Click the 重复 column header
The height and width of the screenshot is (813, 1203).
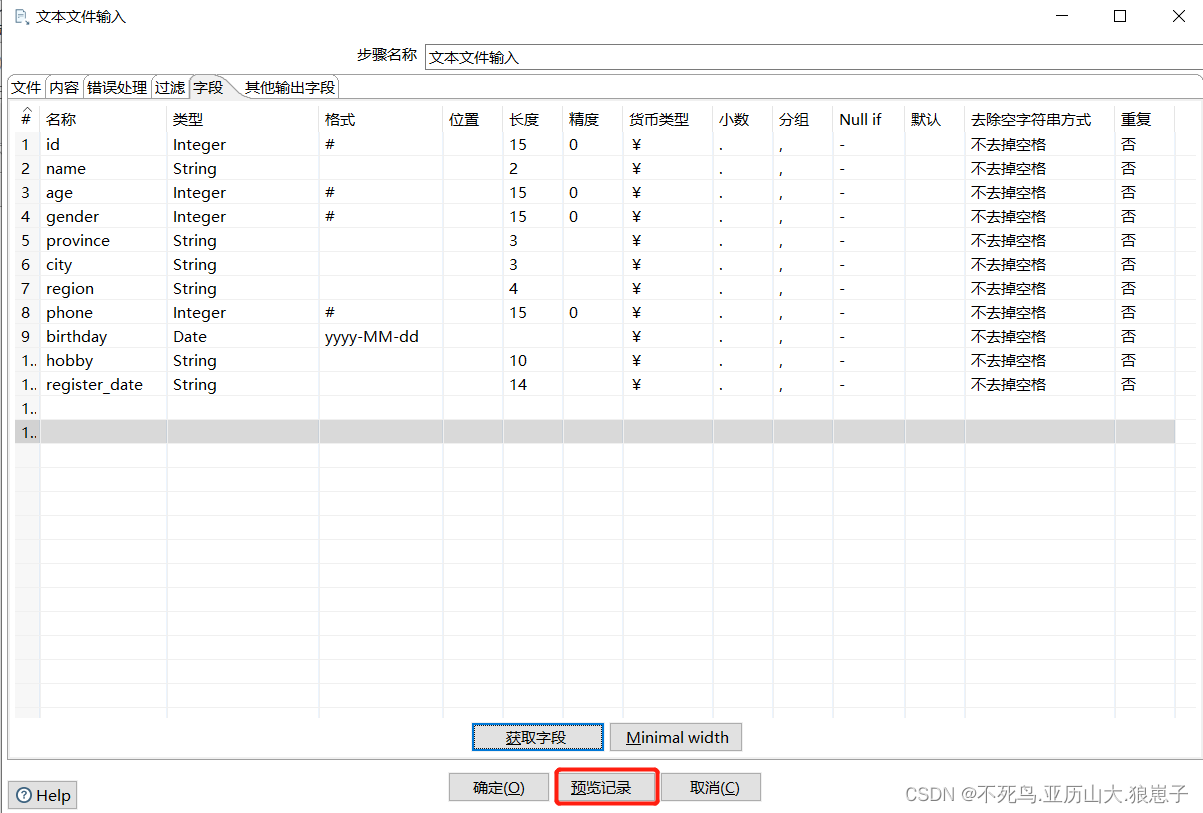[1145, 119]
